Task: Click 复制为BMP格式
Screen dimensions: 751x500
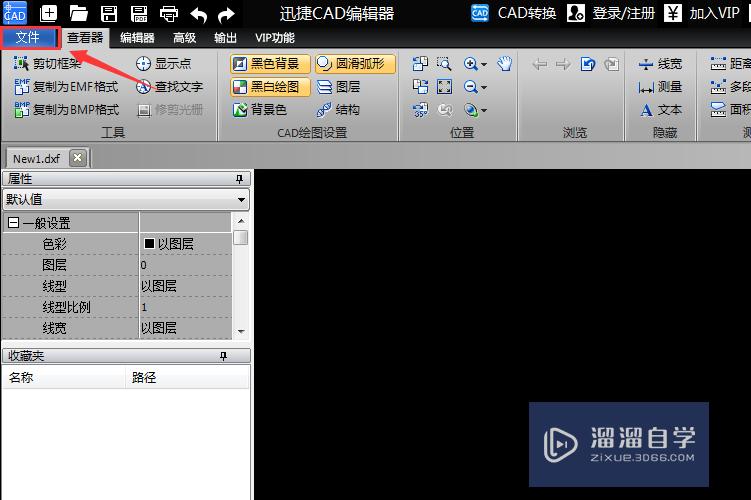Action: pyautogui.click(x=66, y=110)
